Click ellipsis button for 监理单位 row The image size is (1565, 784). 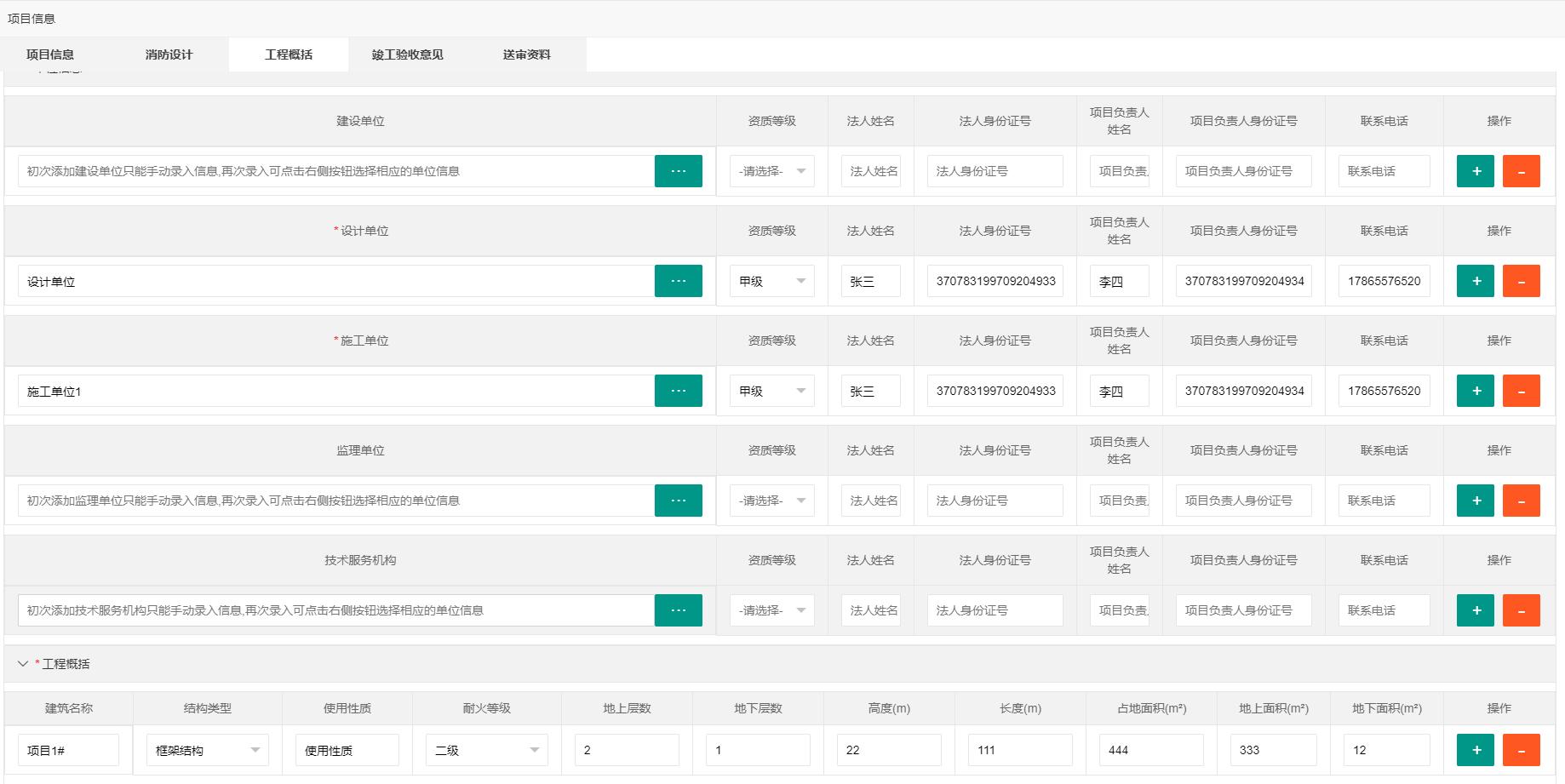click(678, 500)
